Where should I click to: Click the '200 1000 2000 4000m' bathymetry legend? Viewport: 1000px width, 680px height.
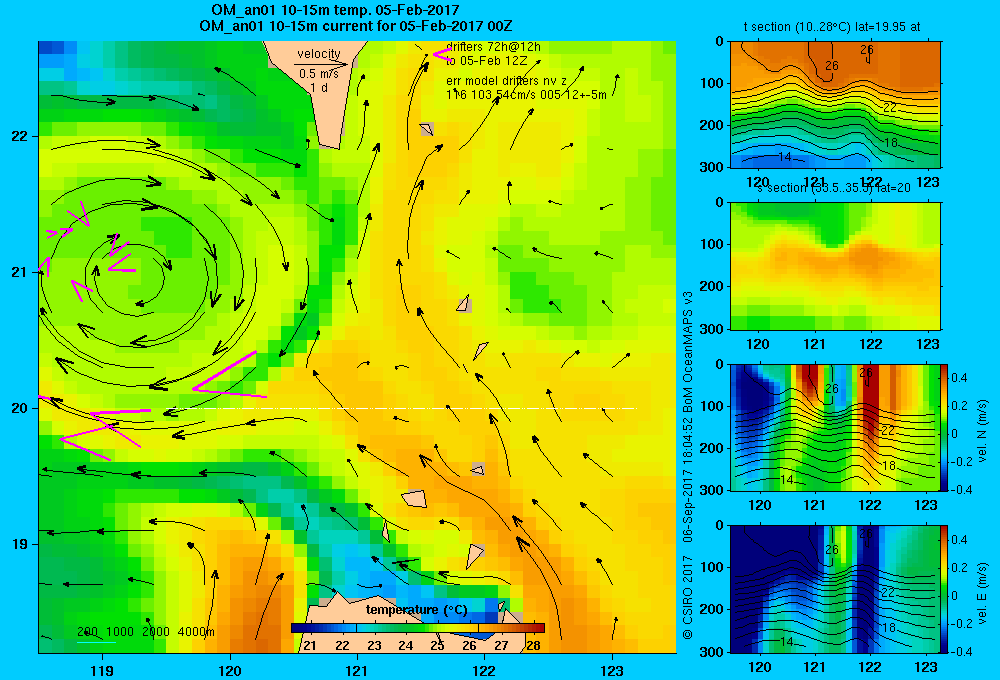coord(145,632)
